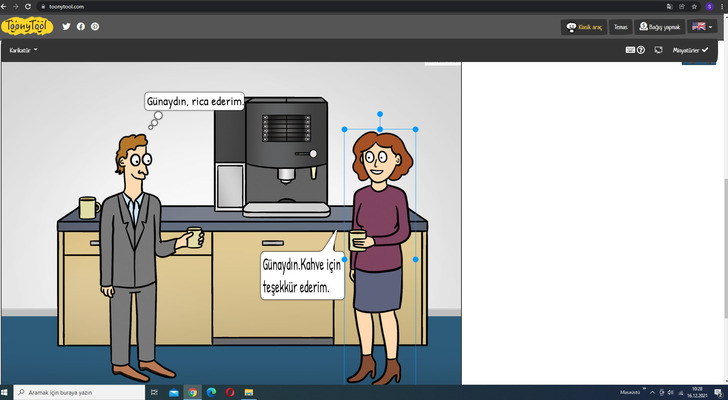Toggle the fullscreen view icon
The width and height of the screenshot is (728, 400).
click(658, 49)
